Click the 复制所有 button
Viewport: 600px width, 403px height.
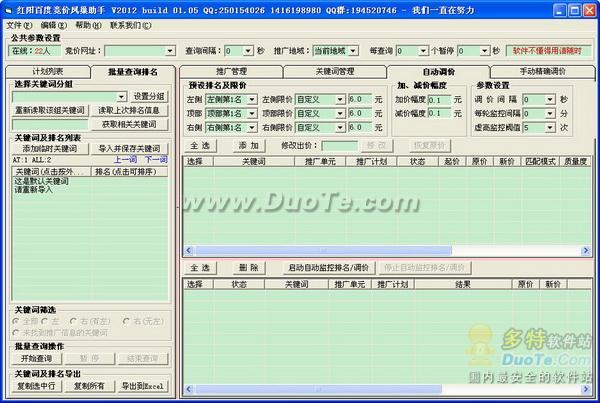[90, 386]
